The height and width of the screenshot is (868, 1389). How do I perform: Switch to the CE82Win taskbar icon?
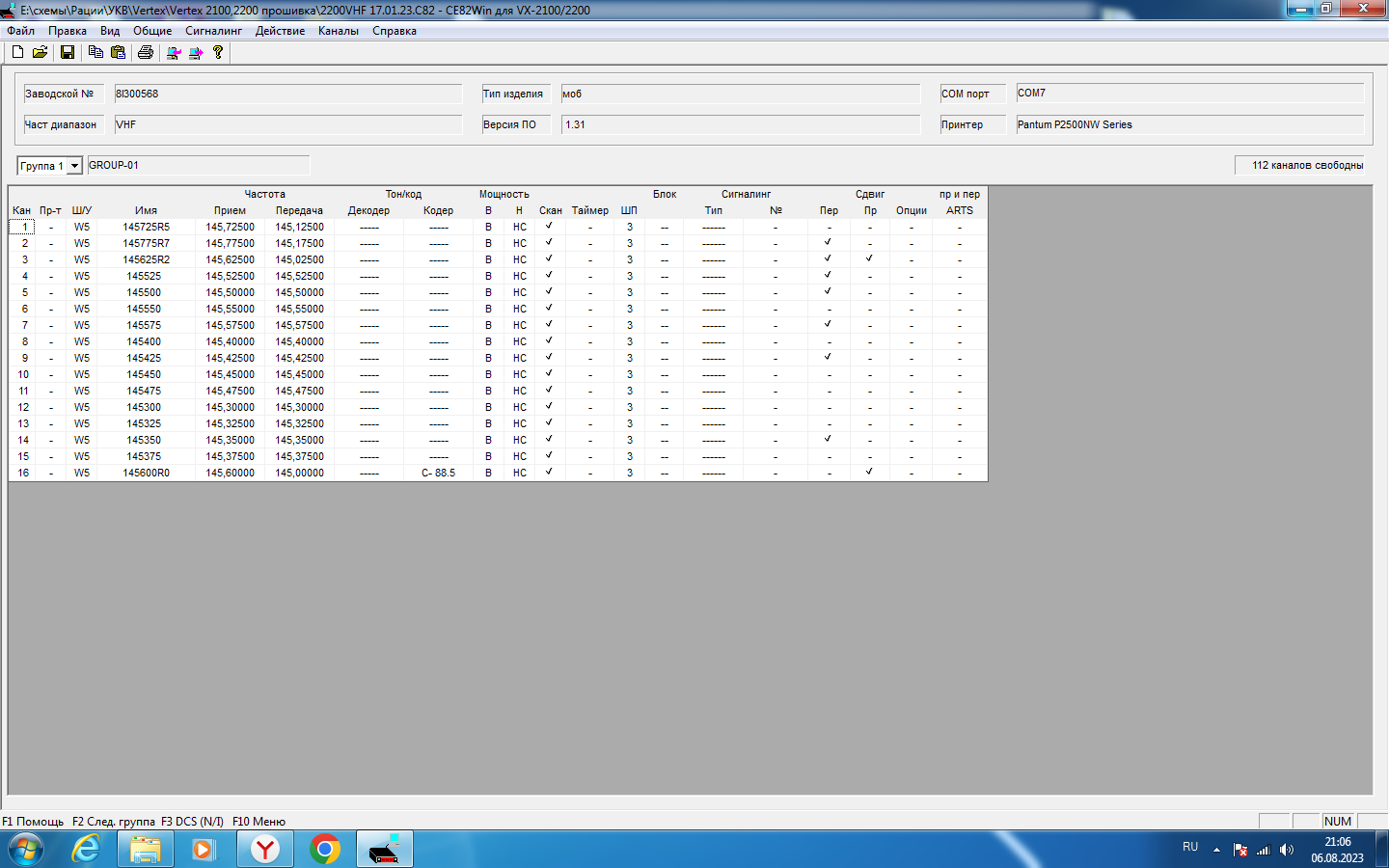coord(385,850)
